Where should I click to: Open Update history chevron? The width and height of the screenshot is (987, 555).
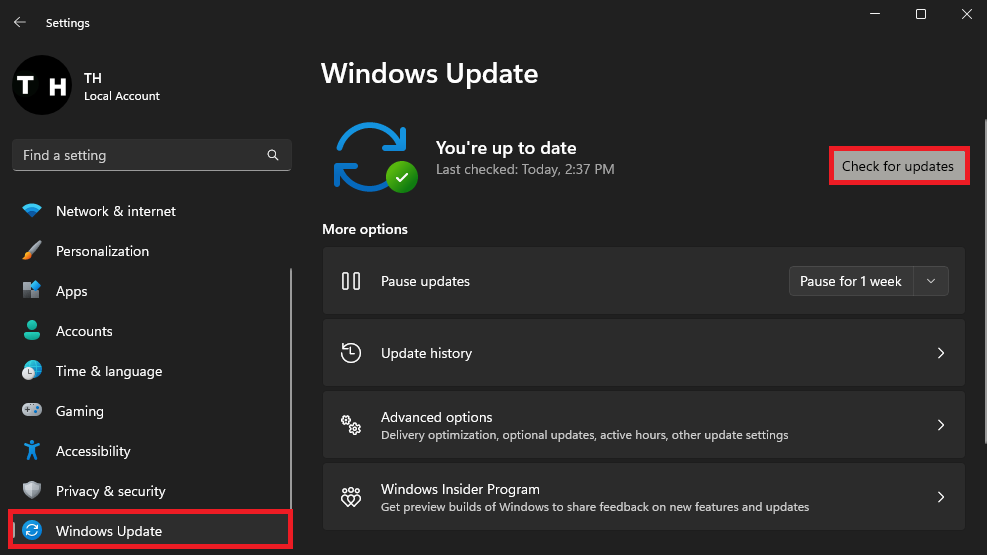tap(941, 353)
